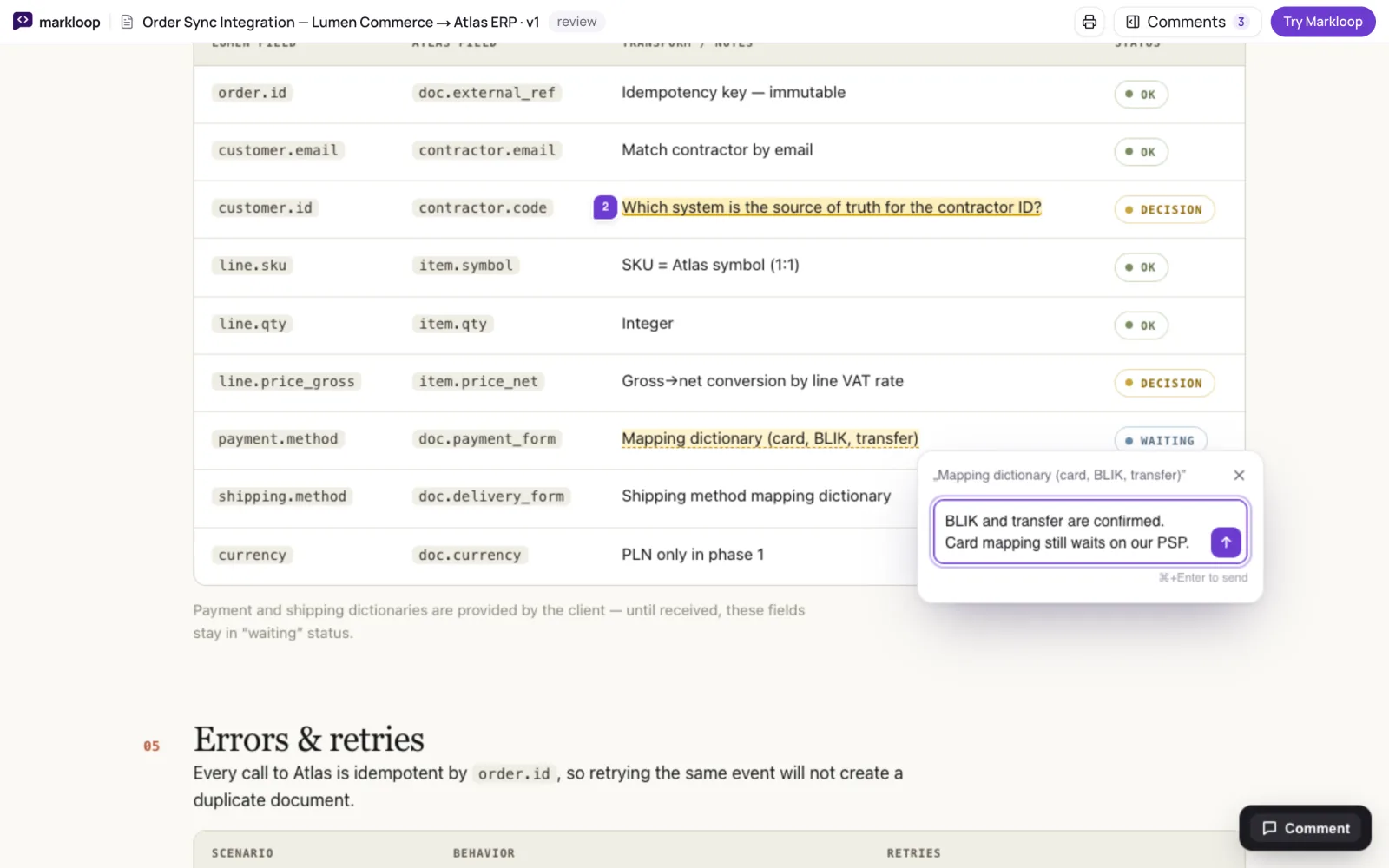The width and height of the screenshot is (1389, 868).
Task: Click the contractor.email cell
Action: (x=486, y=150)
